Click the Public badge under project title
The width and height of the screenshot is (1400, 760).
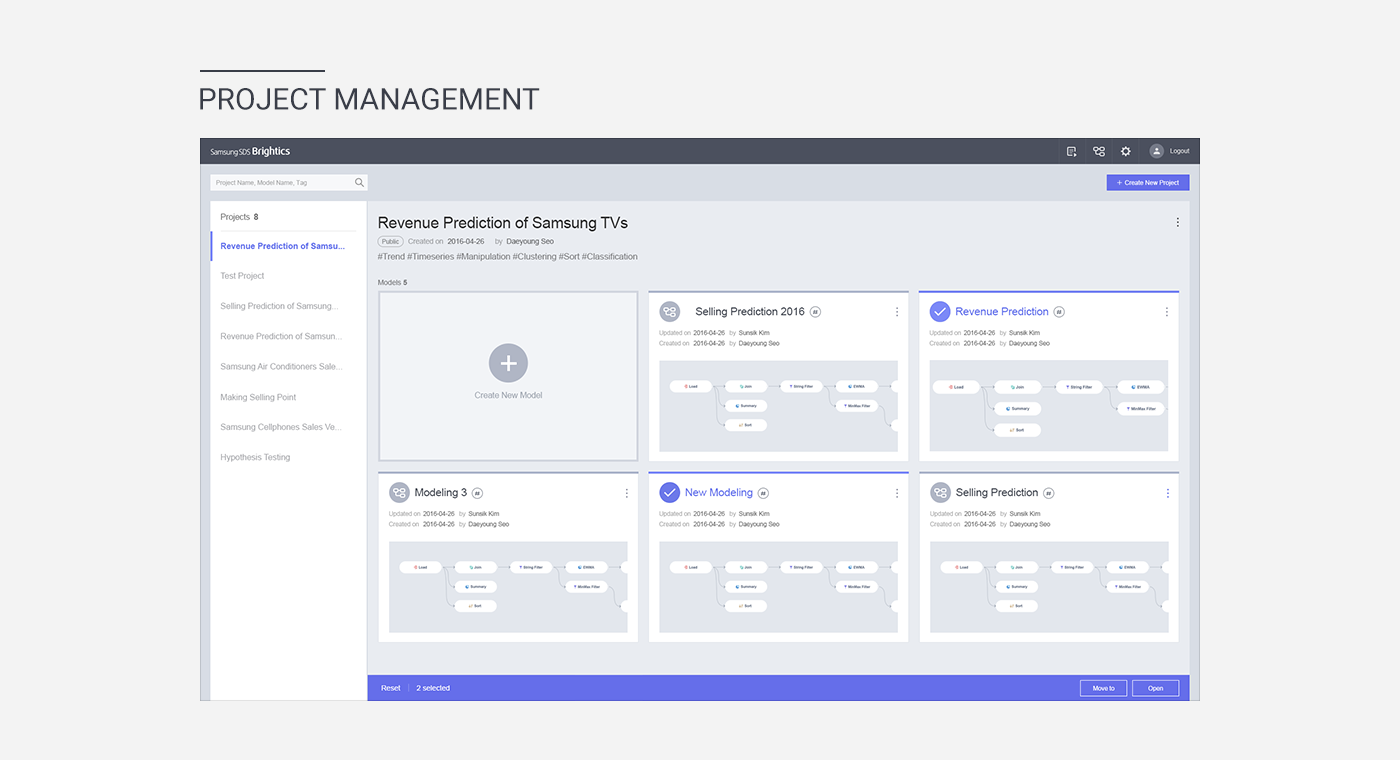390,242
